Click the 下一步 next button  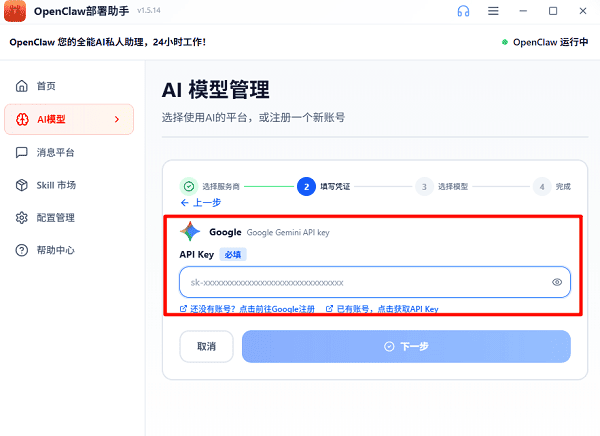tap(406, 346)
